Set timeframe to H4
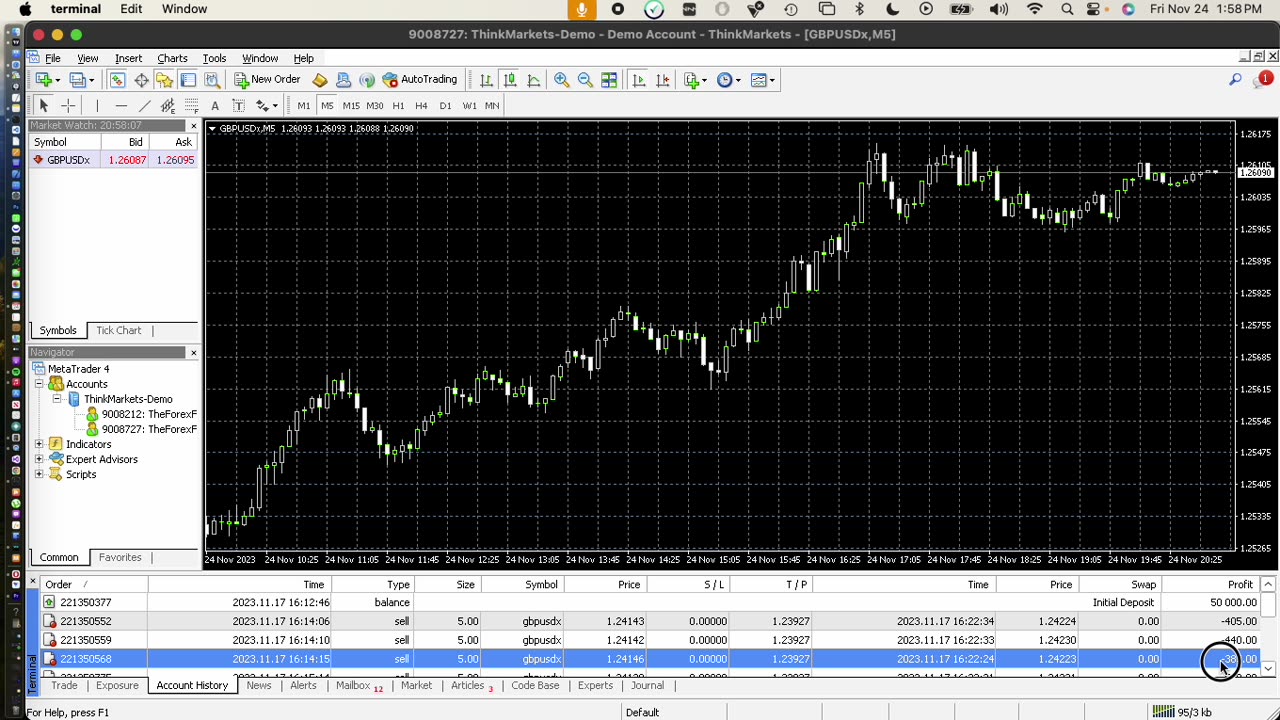The height and width of the screenshot is (720, 1280). coord(421,105)
